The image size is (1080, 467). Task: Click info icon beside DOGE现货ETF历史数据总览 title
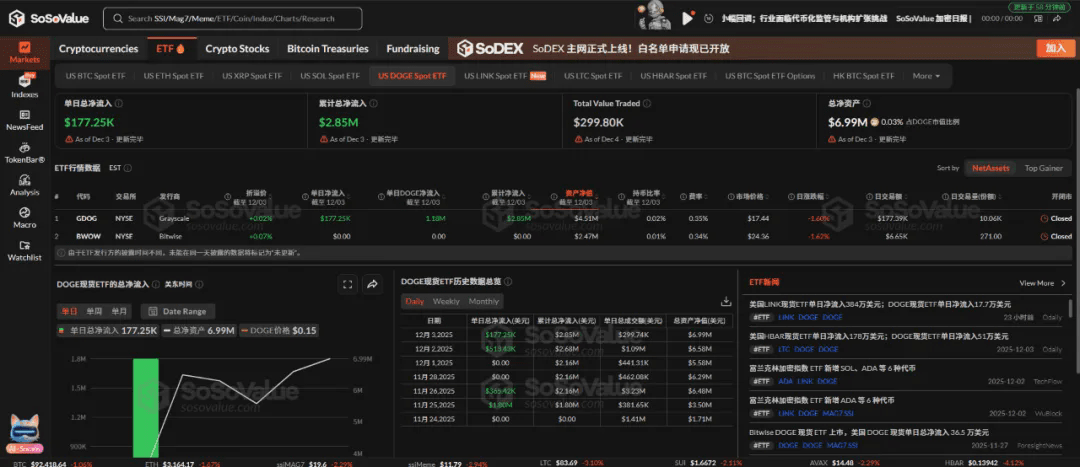pyautogui.click(x=508, y=282)
